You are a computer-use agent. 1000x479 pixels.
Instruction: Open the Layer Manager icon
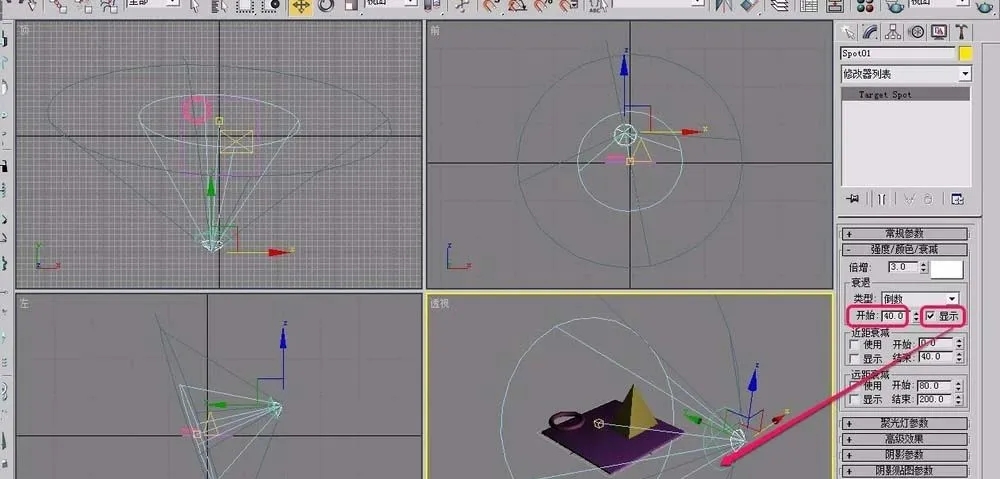[779, 6]
